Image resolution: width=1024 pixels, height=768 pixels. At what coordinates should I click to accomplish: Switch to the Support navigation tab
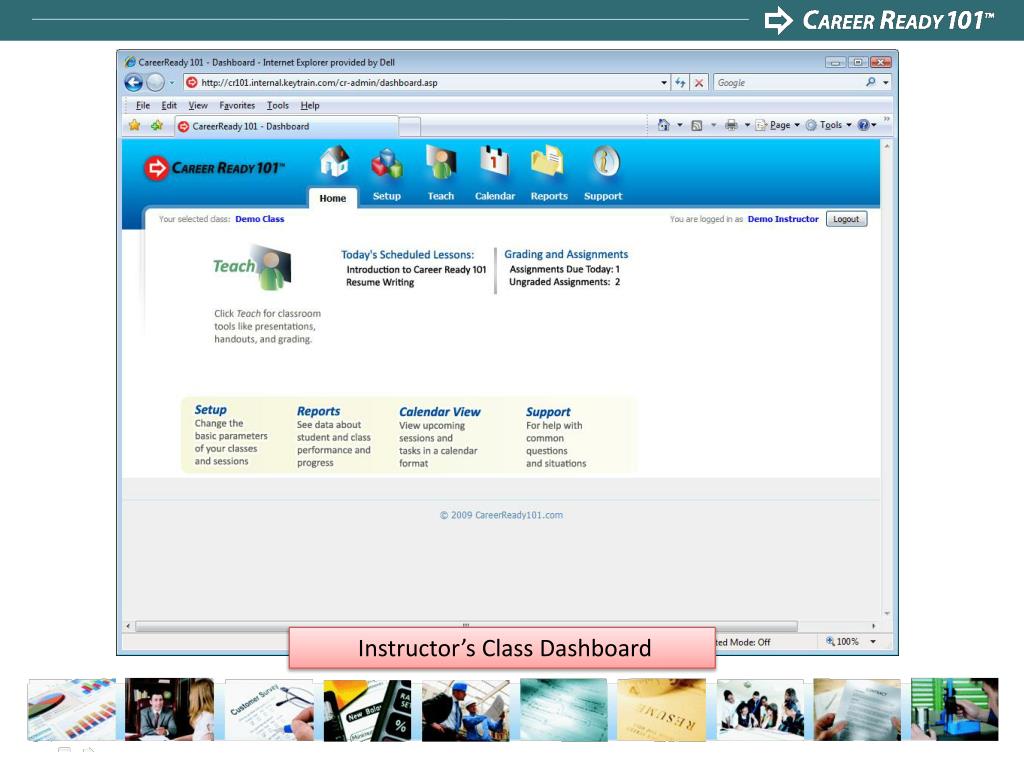coord(603,196)
